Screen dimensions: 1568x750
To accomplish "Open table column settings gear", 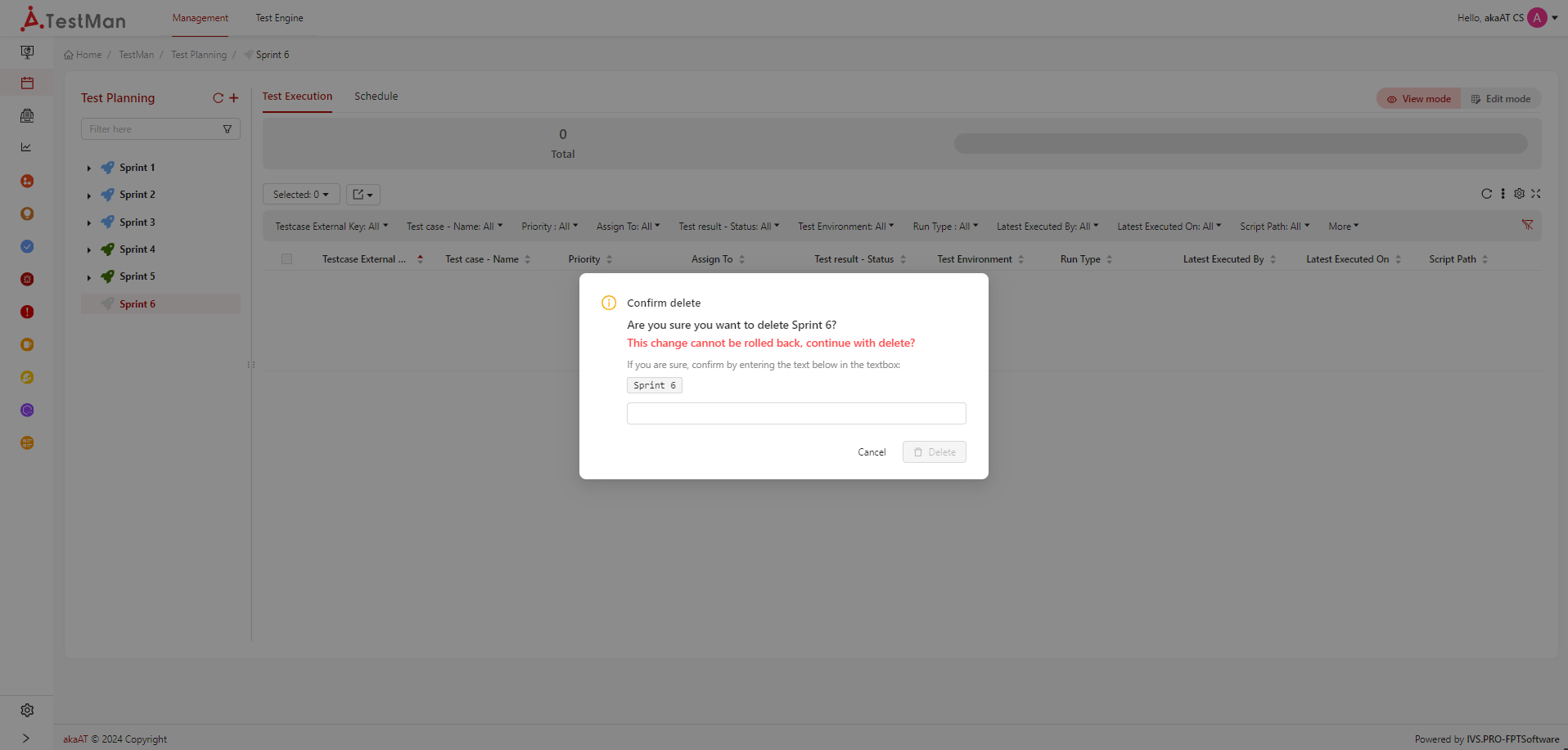I will click(x=1519, y=194).
